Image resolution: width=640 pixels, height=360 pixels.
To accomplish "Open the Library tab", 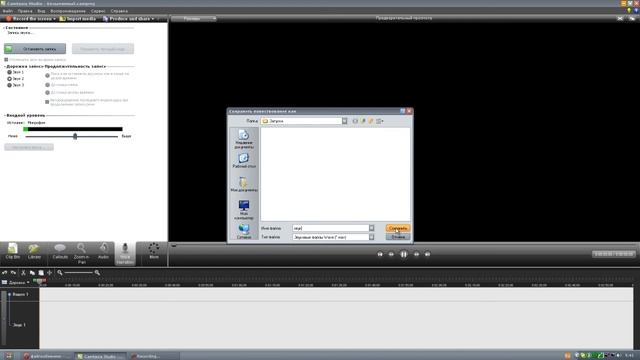I will click(34, 251).
